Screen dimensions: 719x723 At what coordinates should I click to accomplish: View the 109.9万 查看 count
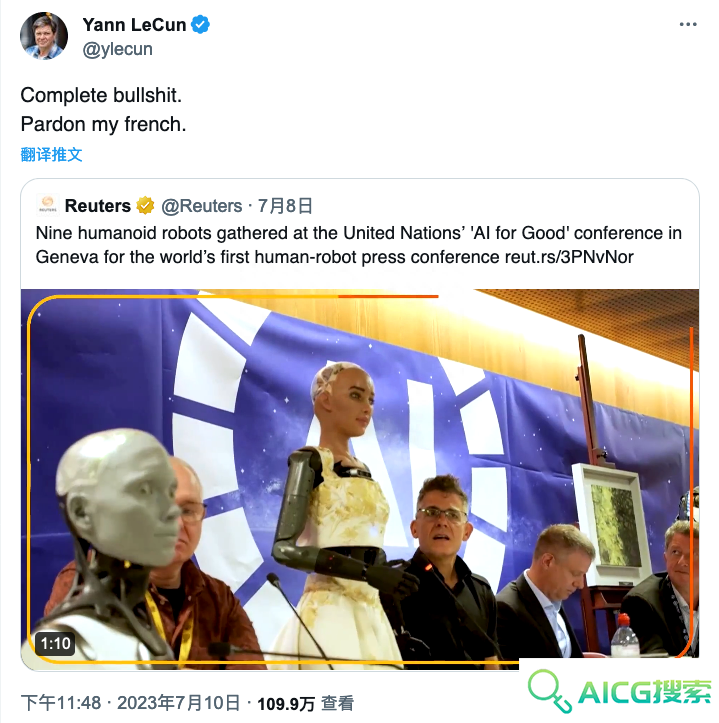pyautogui.click(x=305, y=704)
